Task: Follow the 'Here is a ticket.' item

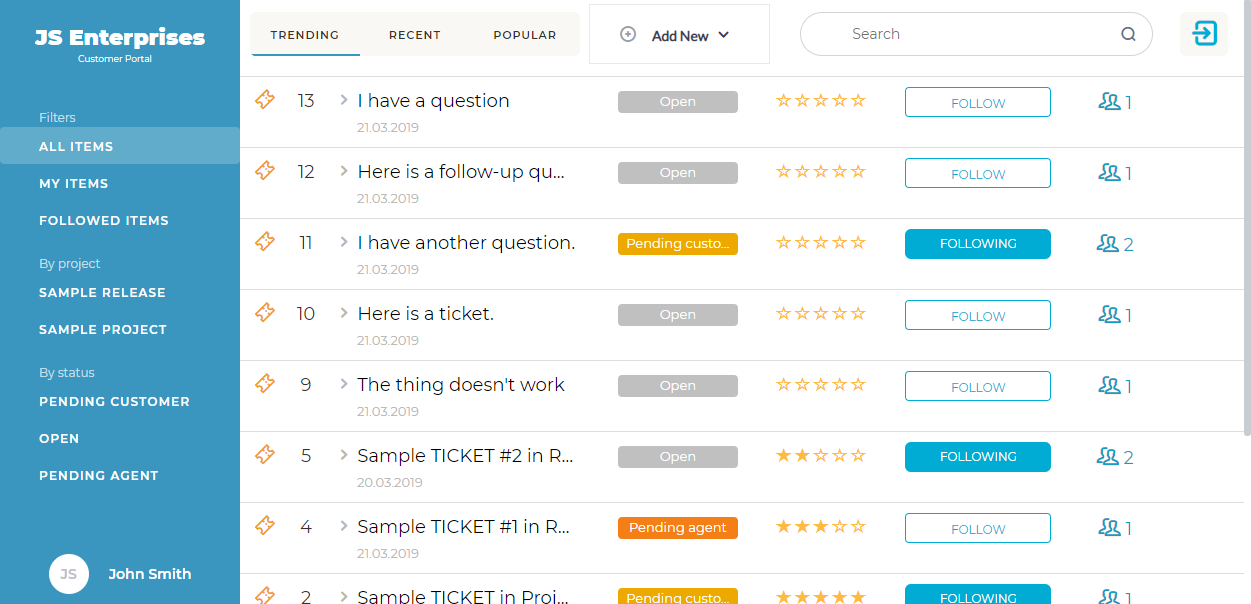Action: (x=978, y=316)
